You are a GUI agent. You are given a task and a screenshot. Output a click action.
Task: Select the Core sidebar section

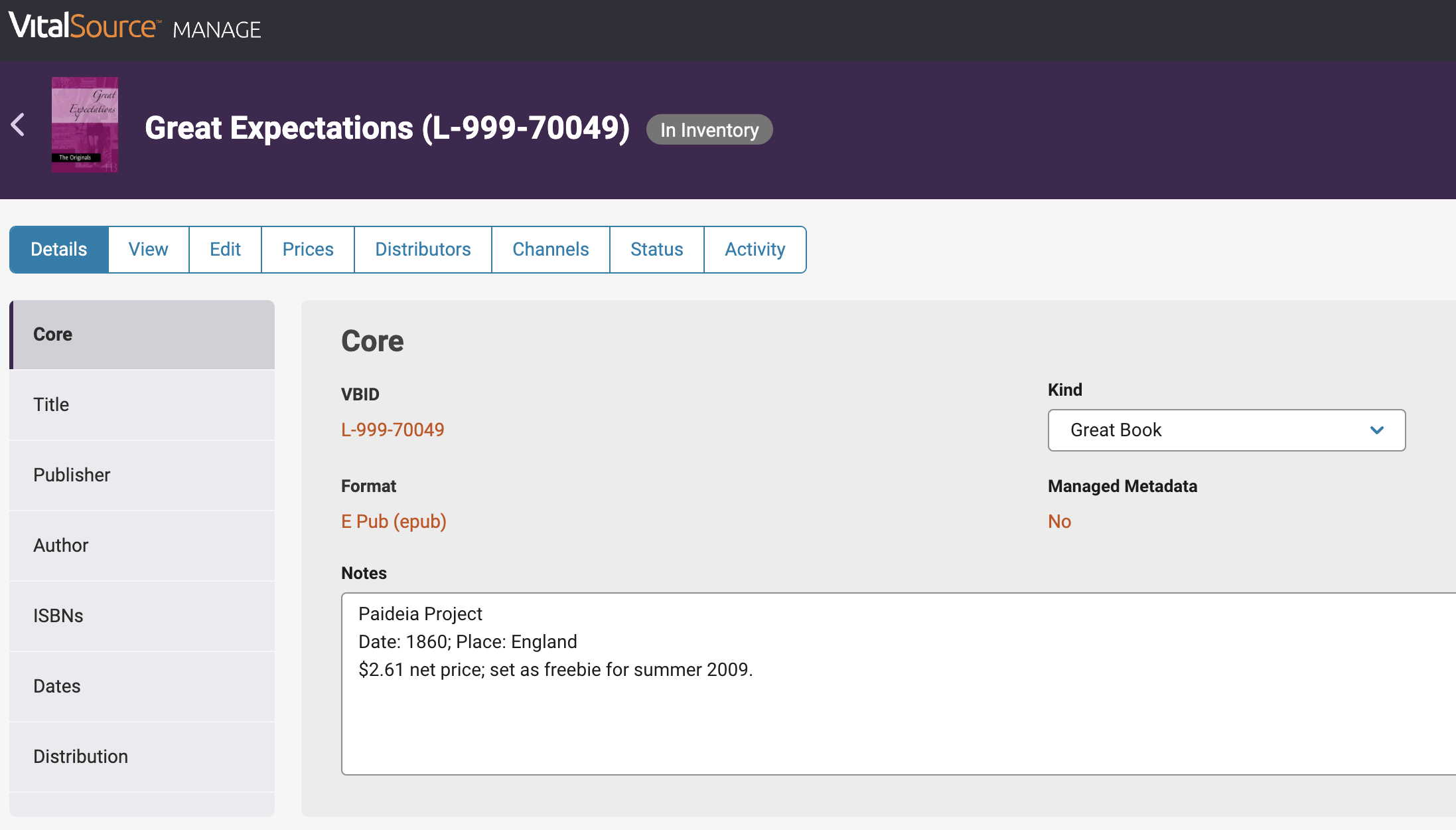(143, 334)
